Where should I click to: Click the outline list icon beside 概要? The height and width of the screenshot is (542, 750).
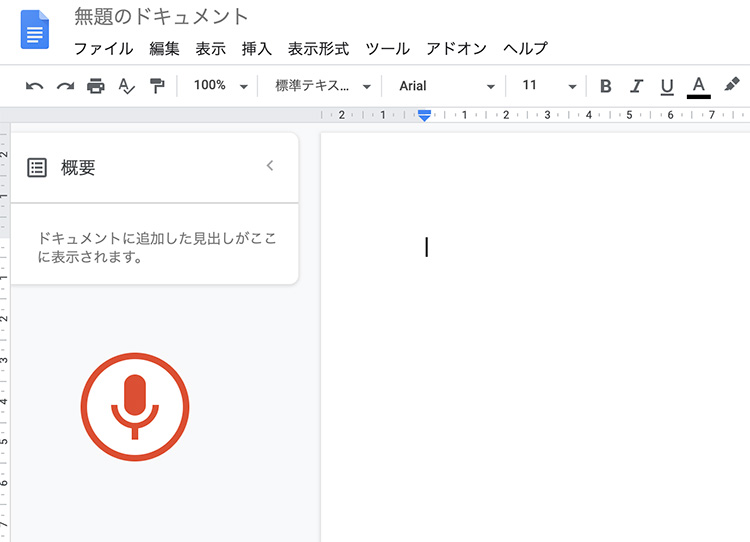tap(37, 168)
